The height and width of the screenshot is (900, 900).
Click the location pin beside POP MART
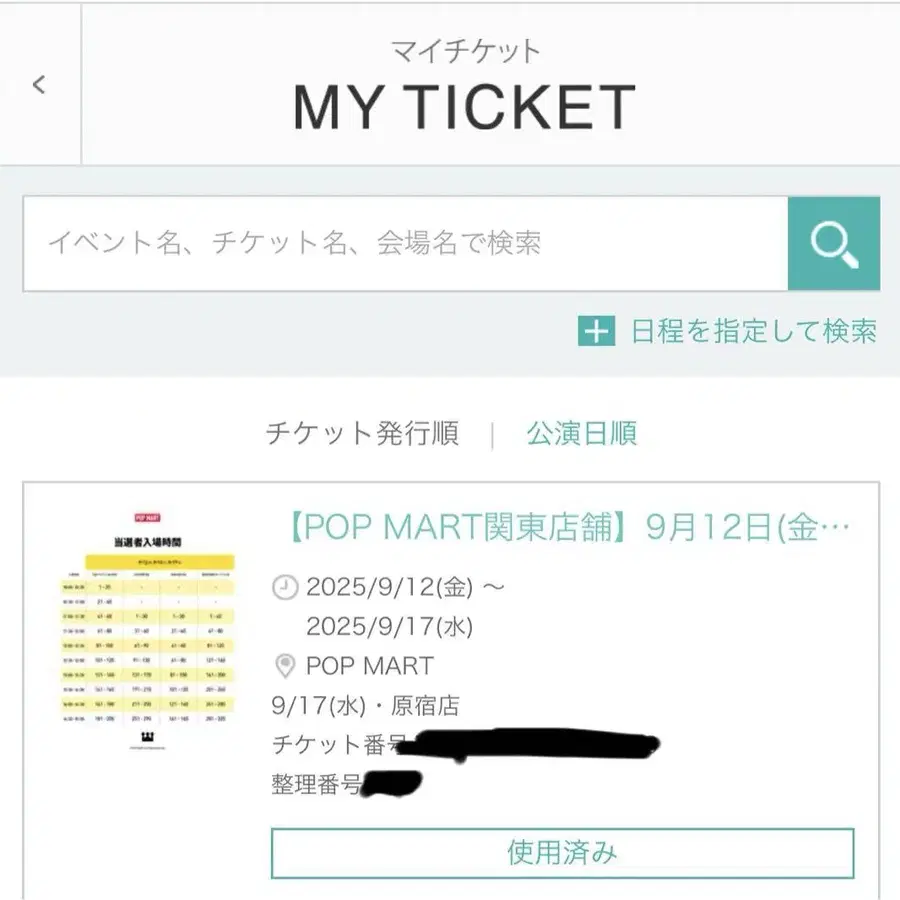pyautogui.click(x=285, y=666)
